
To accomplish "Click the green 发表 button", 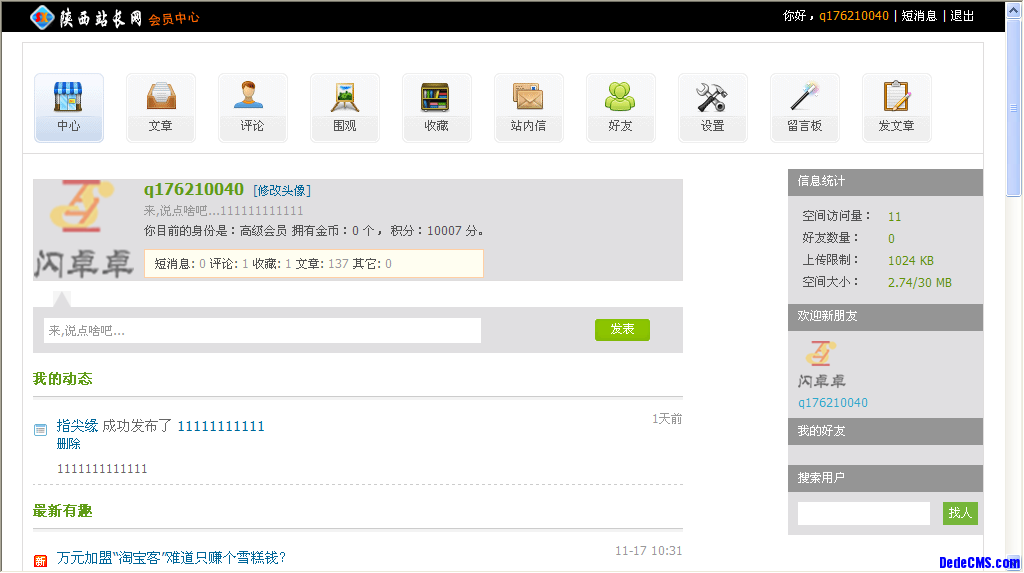I will [622, 329].
